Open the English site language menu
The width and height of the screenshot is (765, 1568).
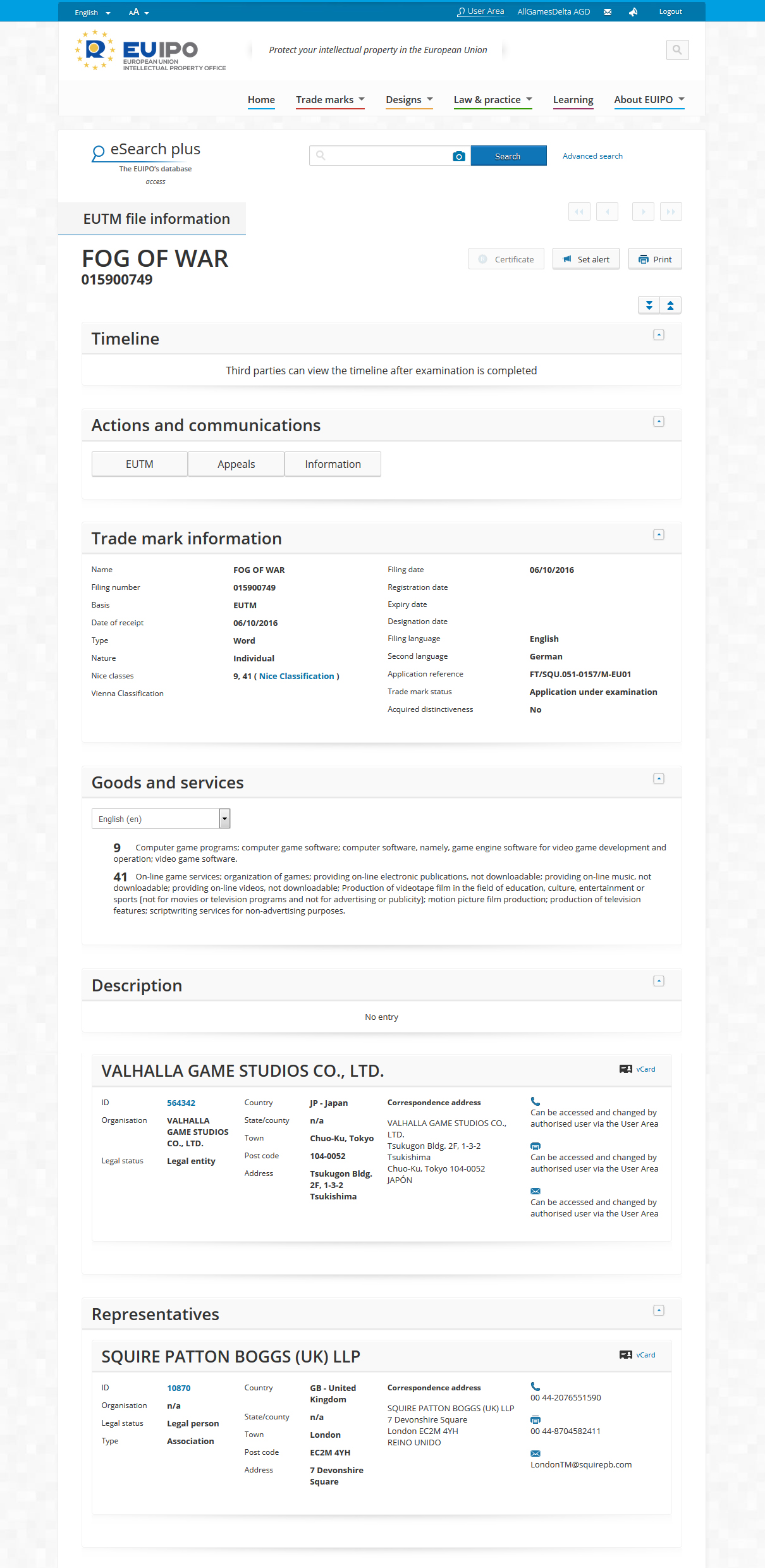92,13
